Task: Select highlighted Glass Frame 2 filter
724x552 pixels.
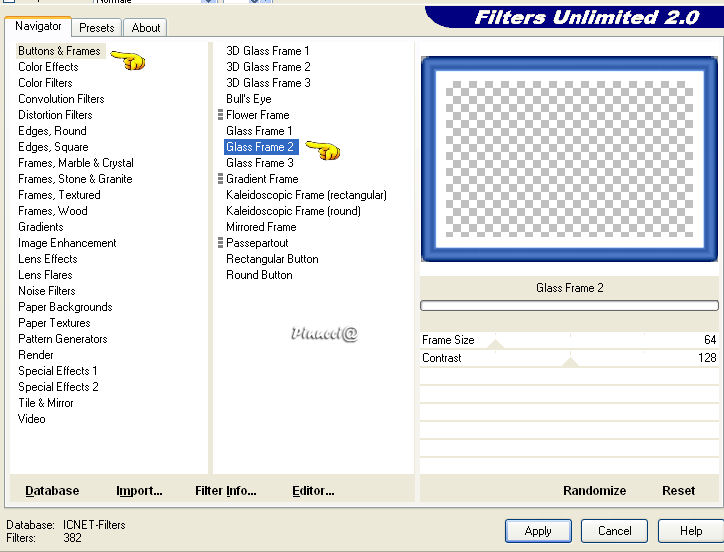Action: [x=261, y=147]
